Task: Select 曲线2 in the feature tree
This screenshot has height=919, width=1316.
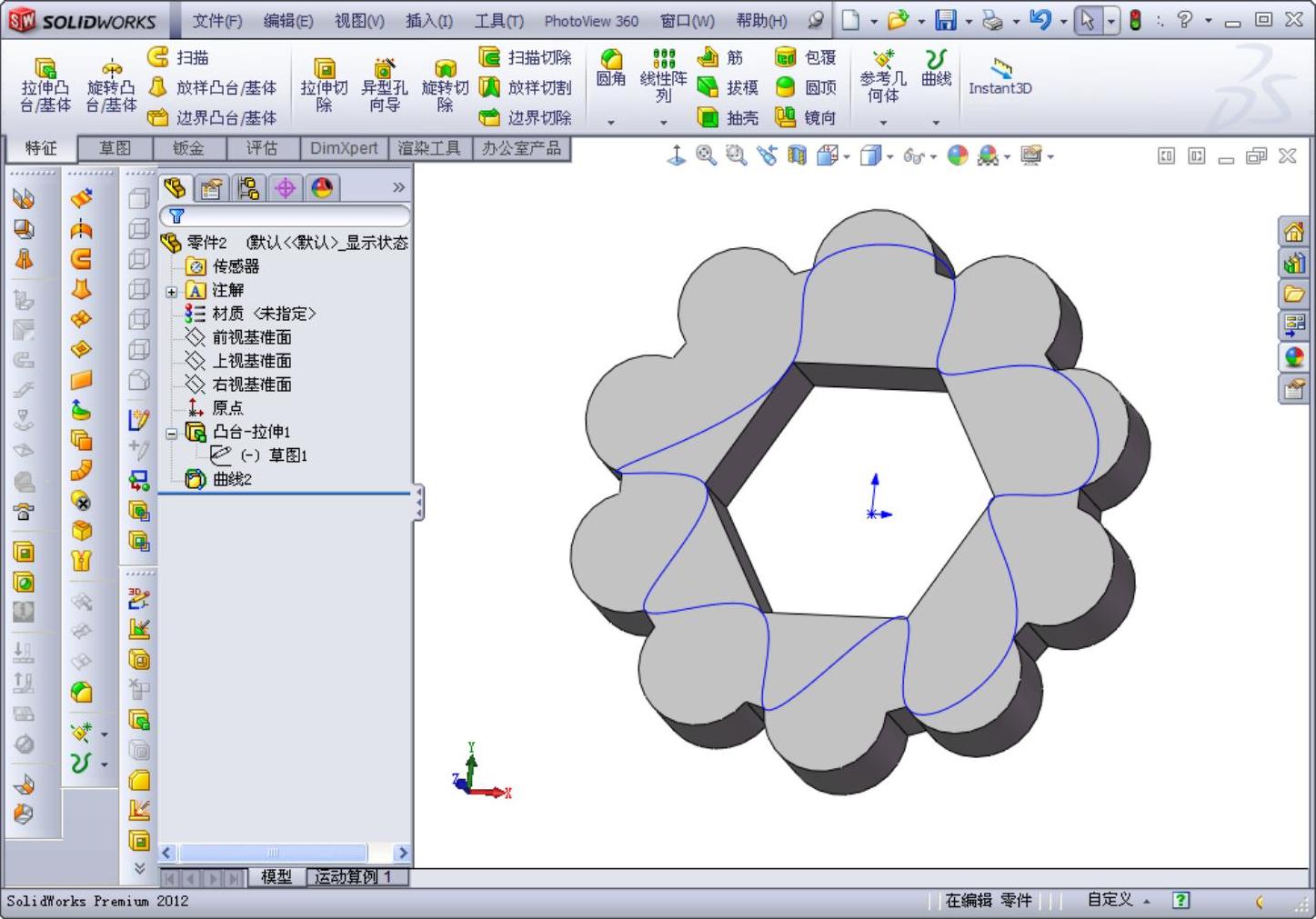Action: [232, 479]
